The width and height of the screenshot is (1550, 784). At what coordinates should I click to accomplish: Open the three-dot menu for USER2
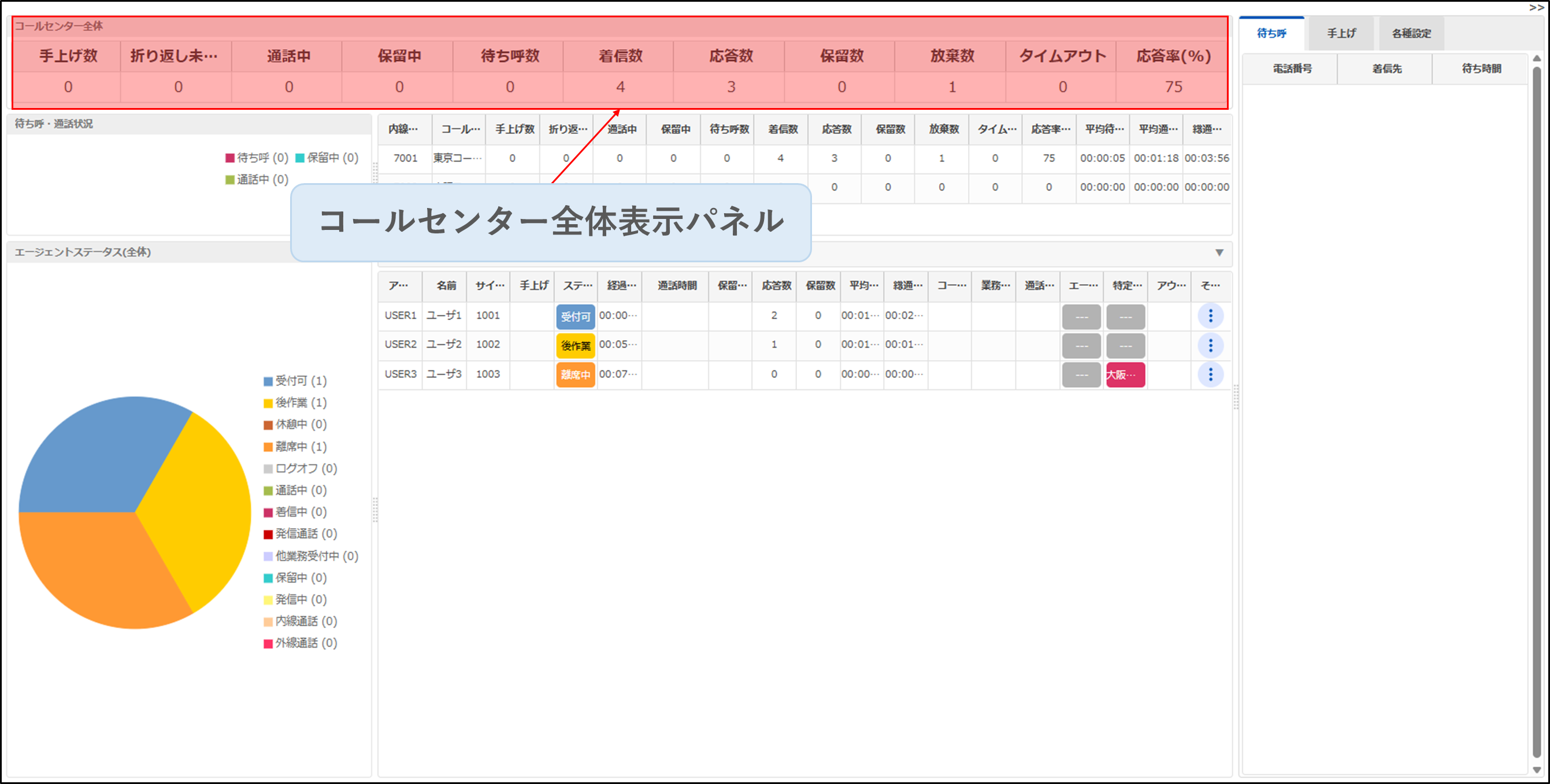coord(1210,345)
